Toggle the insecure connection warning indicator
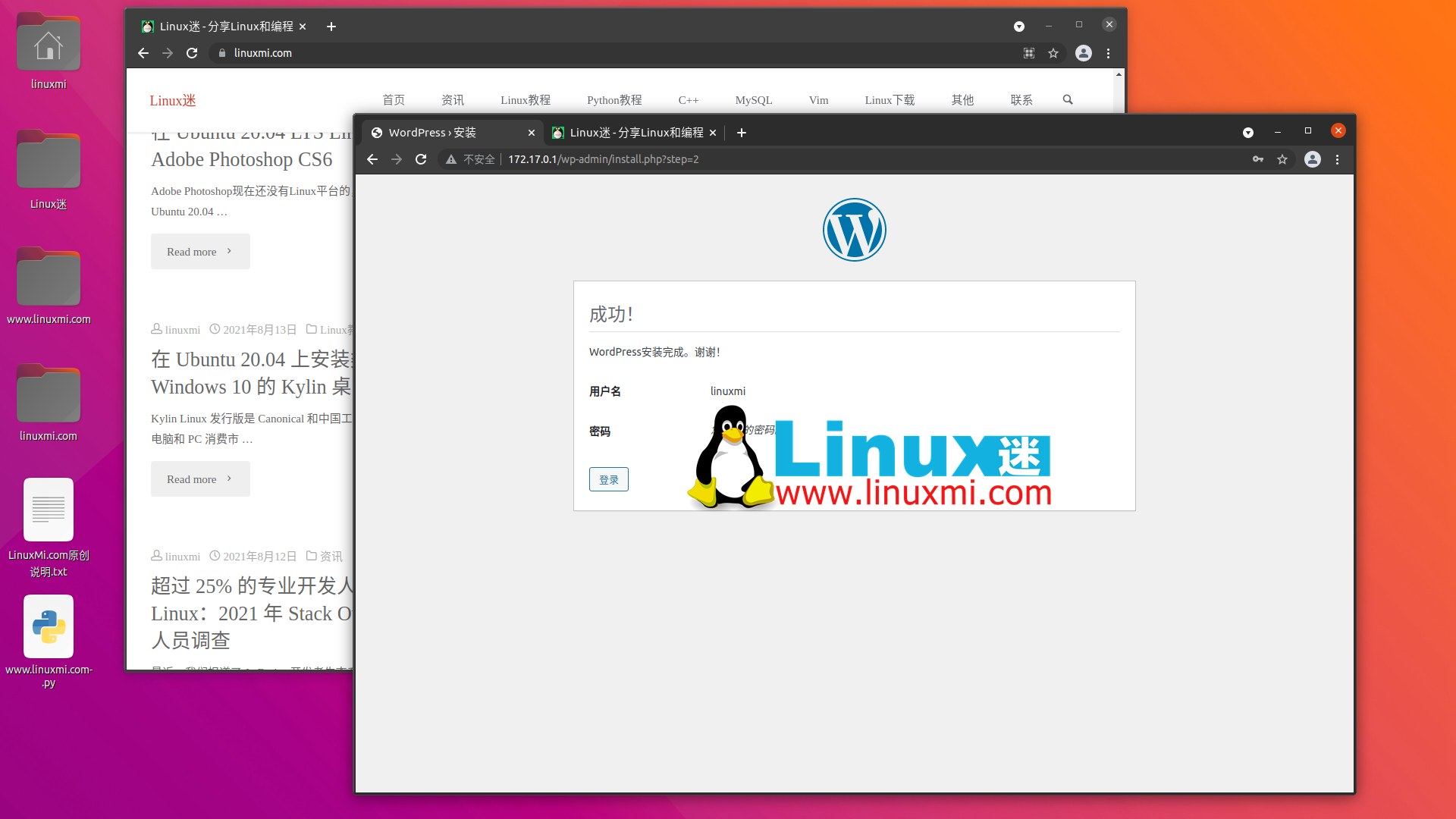 coord(452,159)
